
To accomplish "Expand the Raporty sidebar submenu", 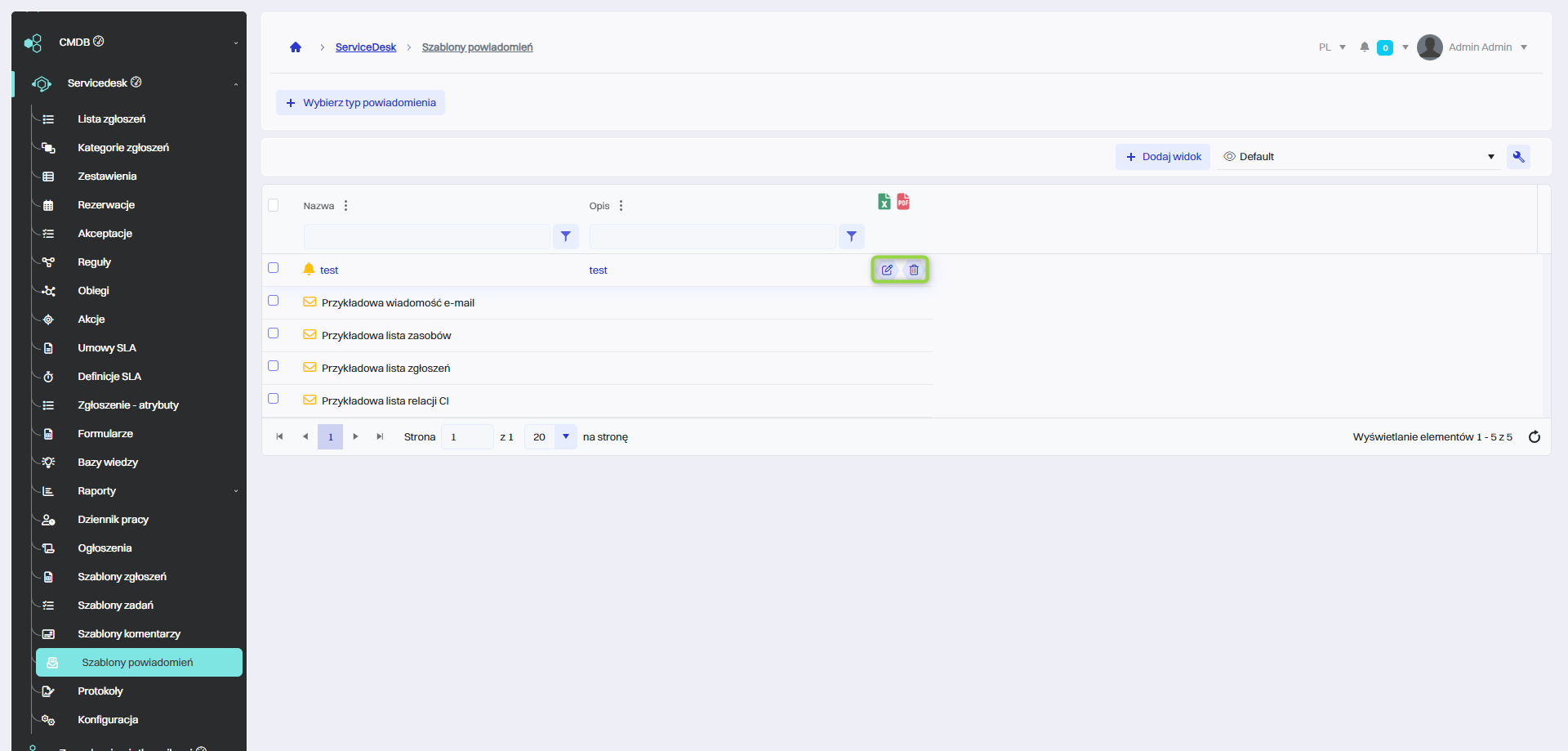I will tap(235, 491).
